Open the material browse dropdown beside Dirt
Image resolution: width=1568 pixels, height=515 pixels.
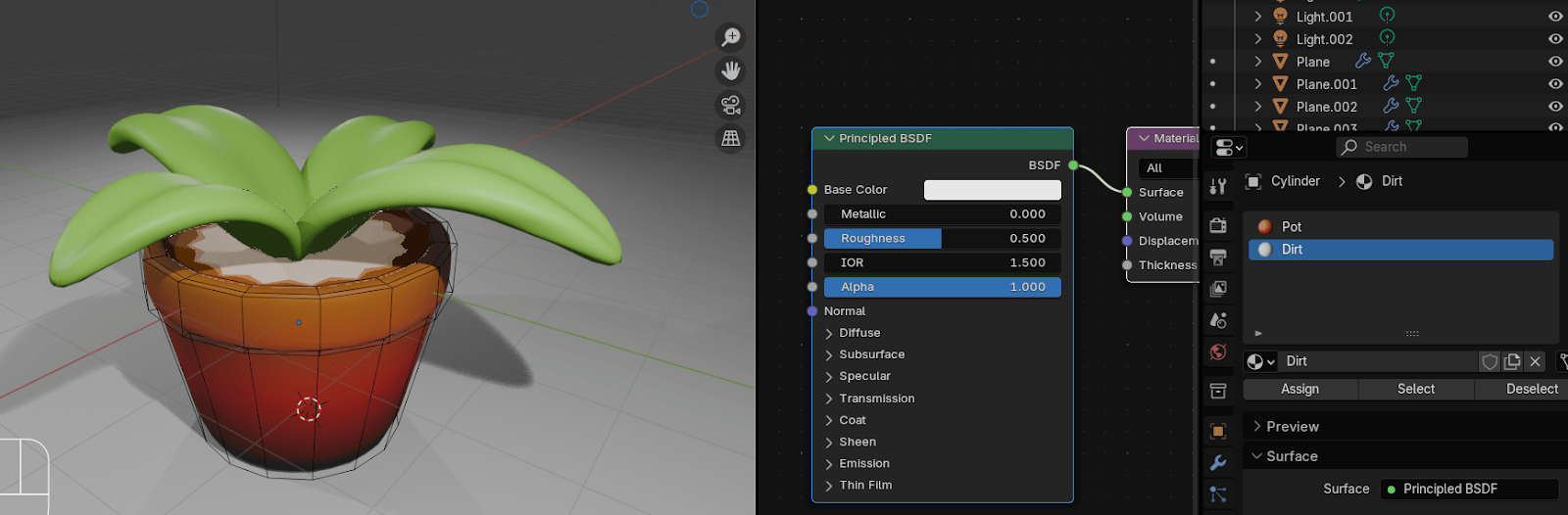pyautogui.click(x=1260, y=362)
